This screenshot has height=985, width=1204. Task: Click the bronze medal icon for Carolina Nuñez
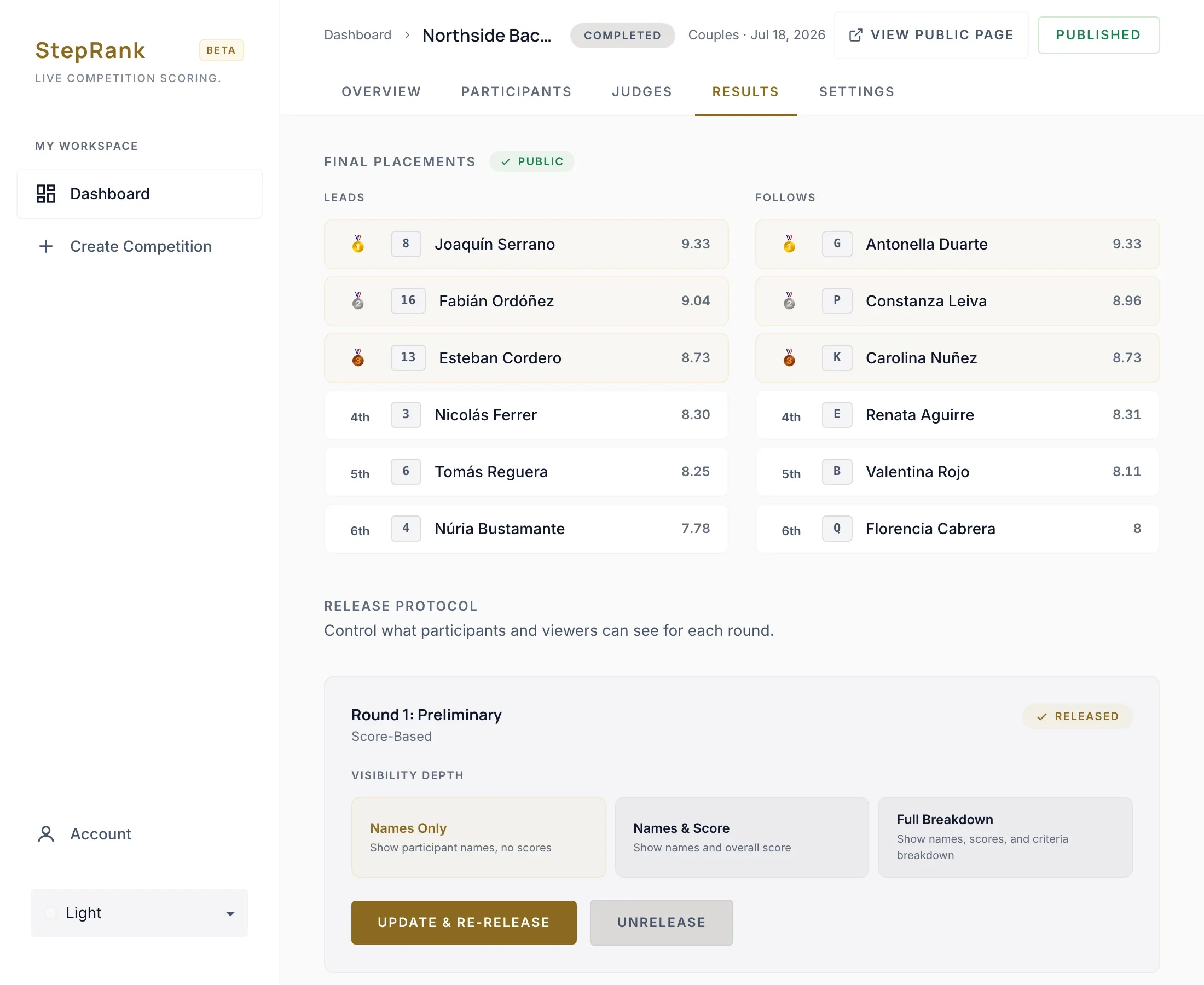789,357
